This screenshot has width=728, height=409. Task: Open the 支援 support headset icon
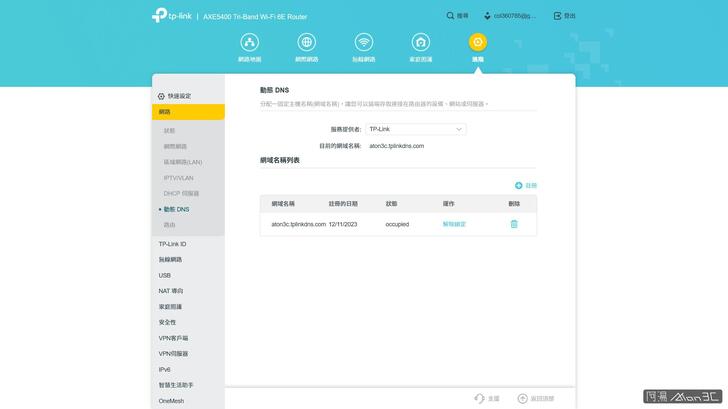point(480,398)
